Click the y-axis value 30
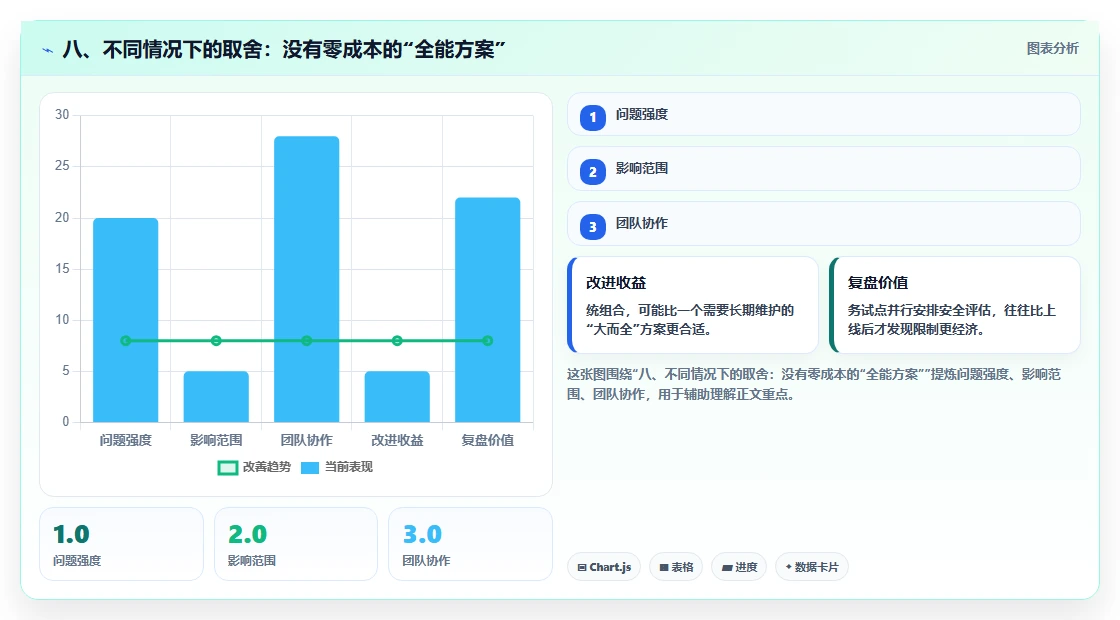The image size is (1120, 620). (63, 115)
